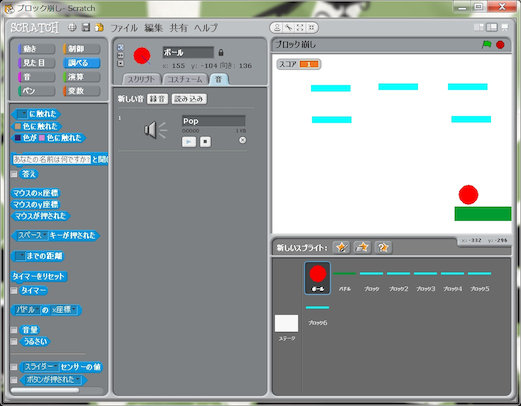Click the pink swatch in 色が block

pyautogui.click(x=42, y=138)
